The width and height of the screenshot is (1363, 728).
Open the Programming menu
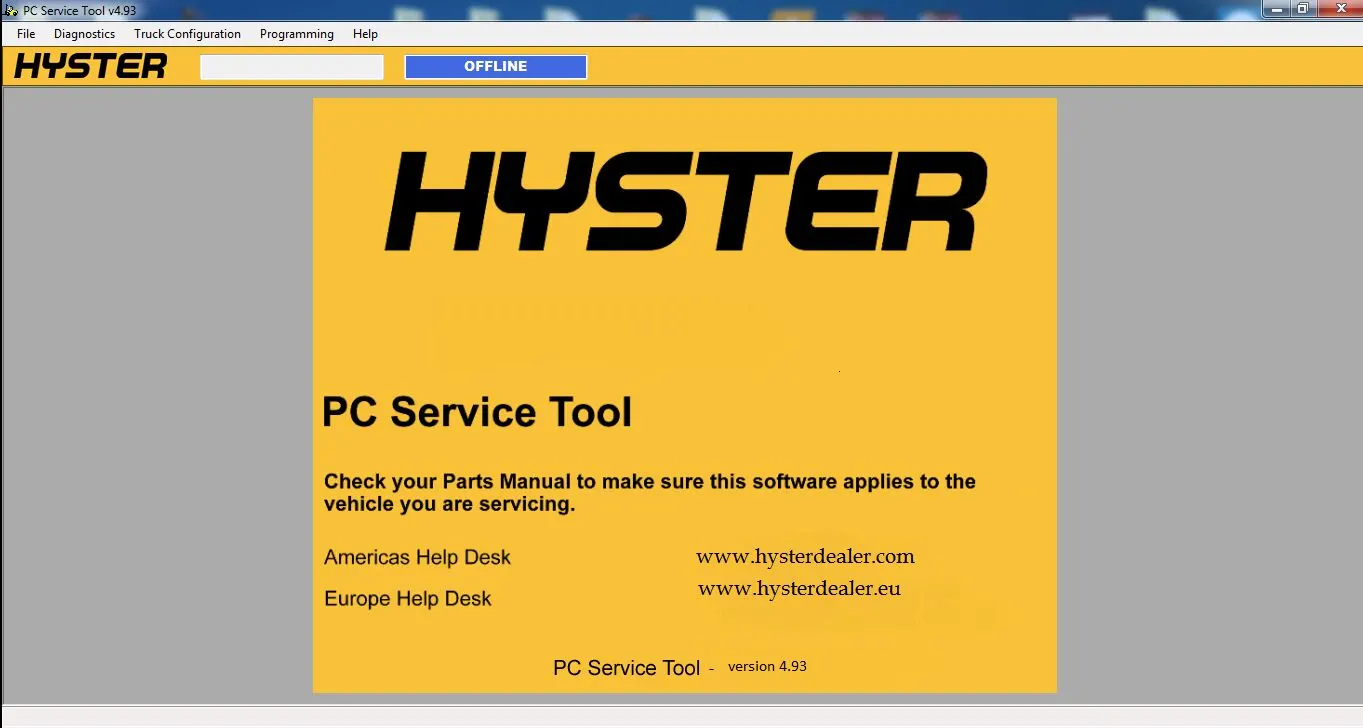(x=297, y=34)
